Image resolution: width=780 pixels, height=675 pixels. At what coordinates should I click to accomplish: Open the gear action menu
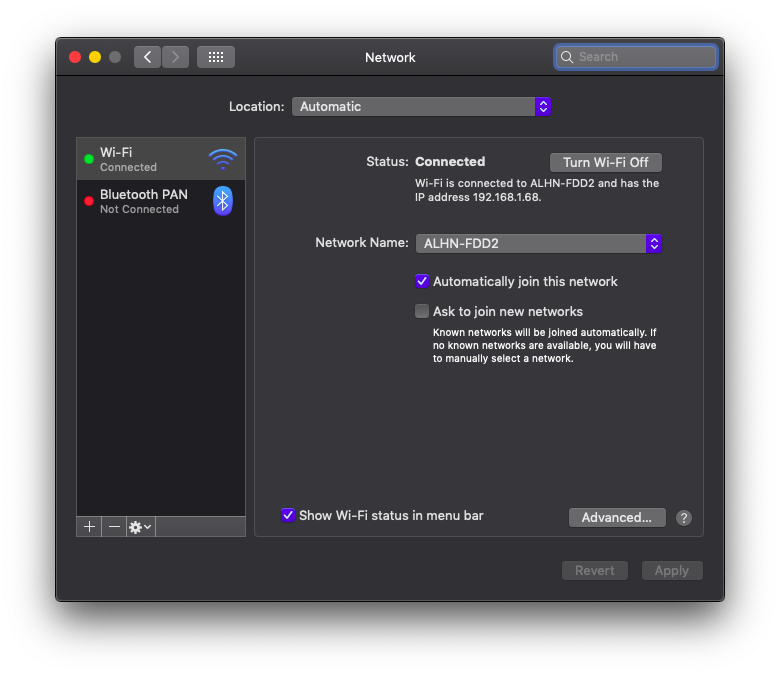click(140, 526)
